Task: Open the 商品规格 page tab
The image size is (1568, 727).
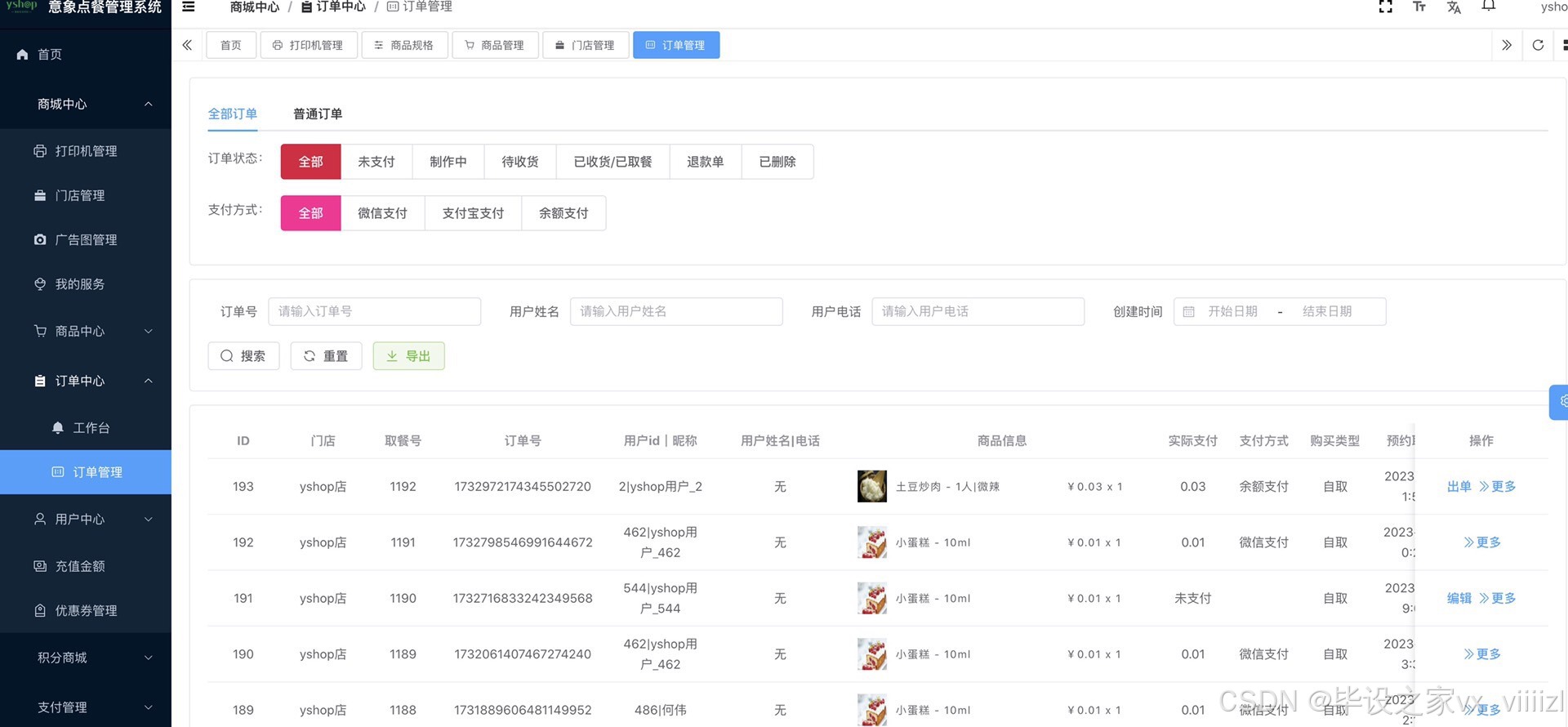Action: tap(404, 45)
